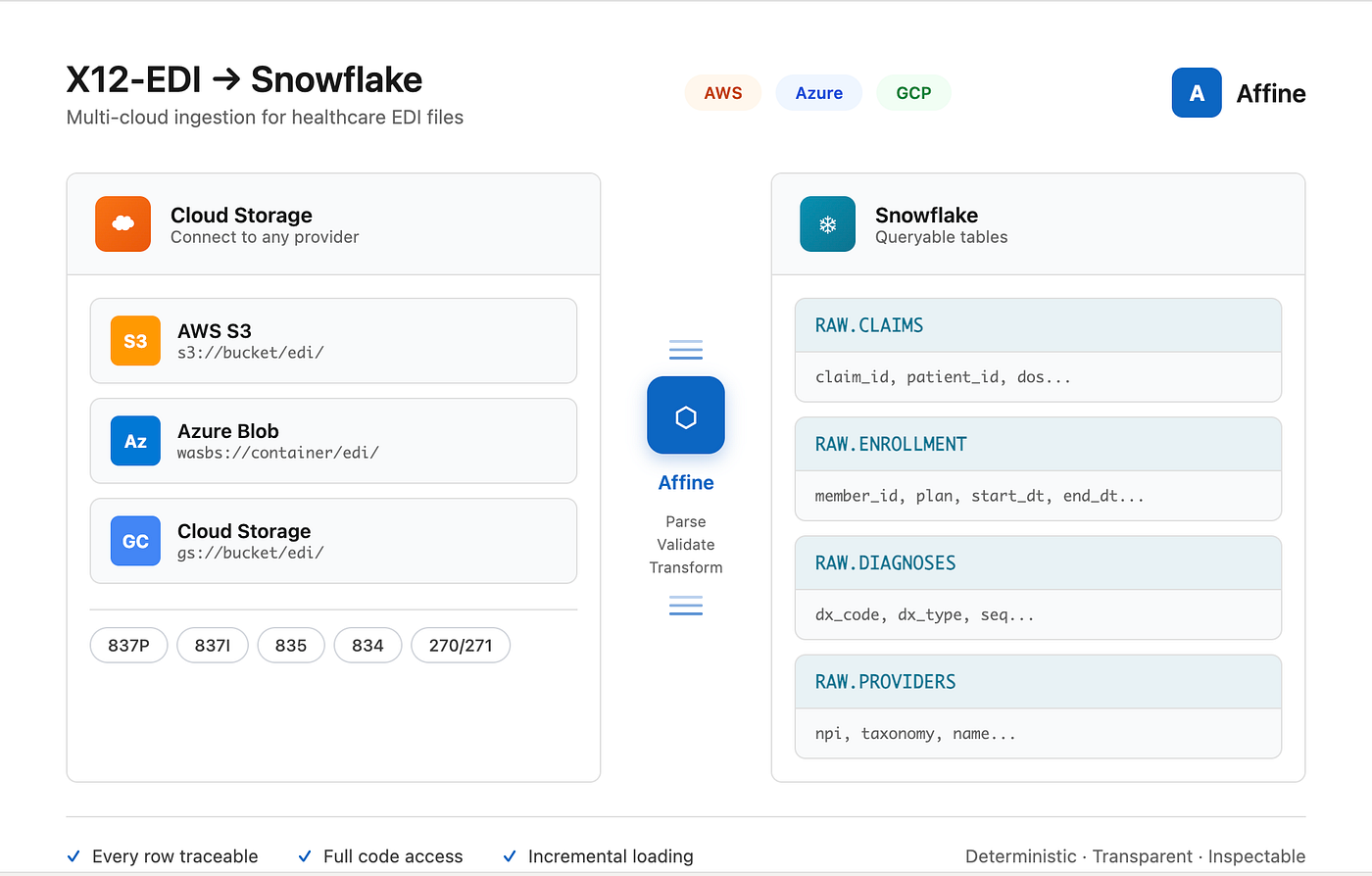
Task: Select the GCP pill tag
Action: pyautogui.click(x=913, y=93)
